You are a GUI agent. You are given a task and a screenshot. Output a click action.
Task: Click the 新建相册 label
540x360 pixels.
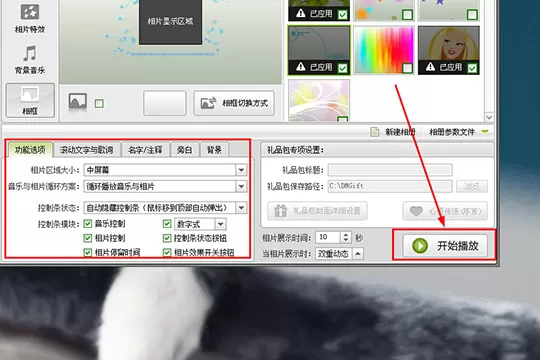coord(400,132)
